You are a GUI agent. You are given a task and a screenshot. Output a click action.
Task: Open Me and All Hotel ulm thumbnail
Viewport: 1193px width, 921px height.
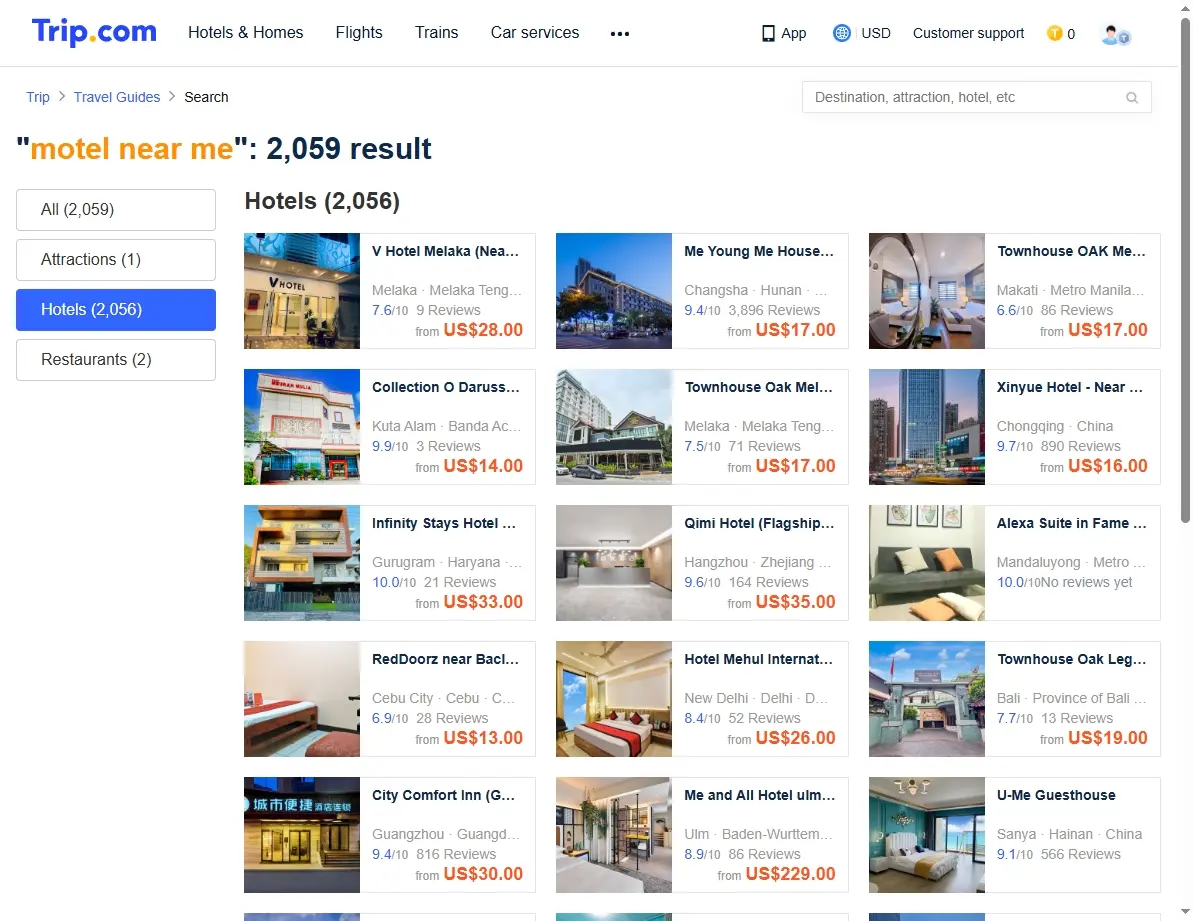[x=614, y=835]
